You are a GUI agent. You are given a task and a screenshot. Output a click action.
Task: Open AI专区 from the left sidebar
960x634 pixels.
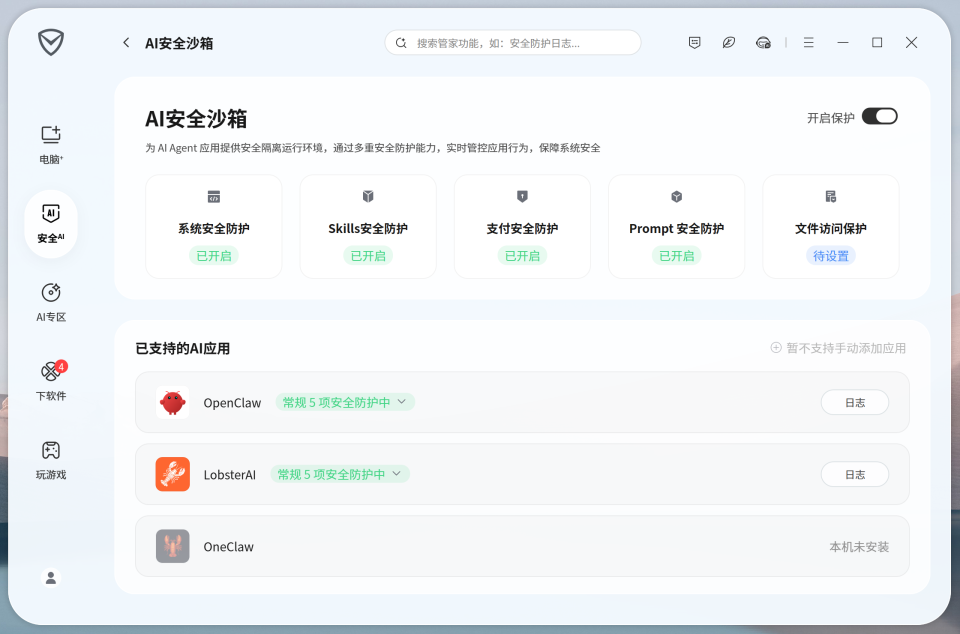pyautogui.click(x=51, y=301)
